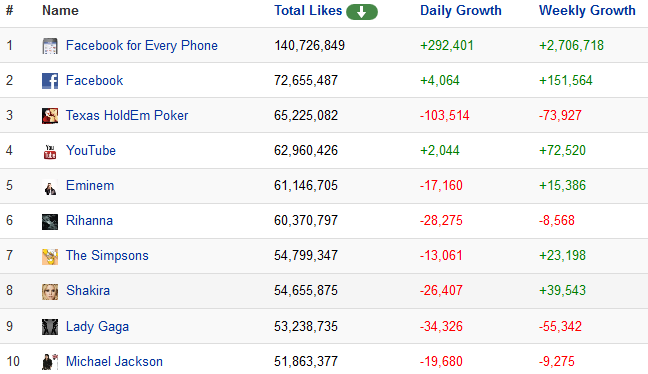Viewport: 648px width, 374px height.
Task: Sort table by Weekly Growth column
Action: click(x=587, y=10)
